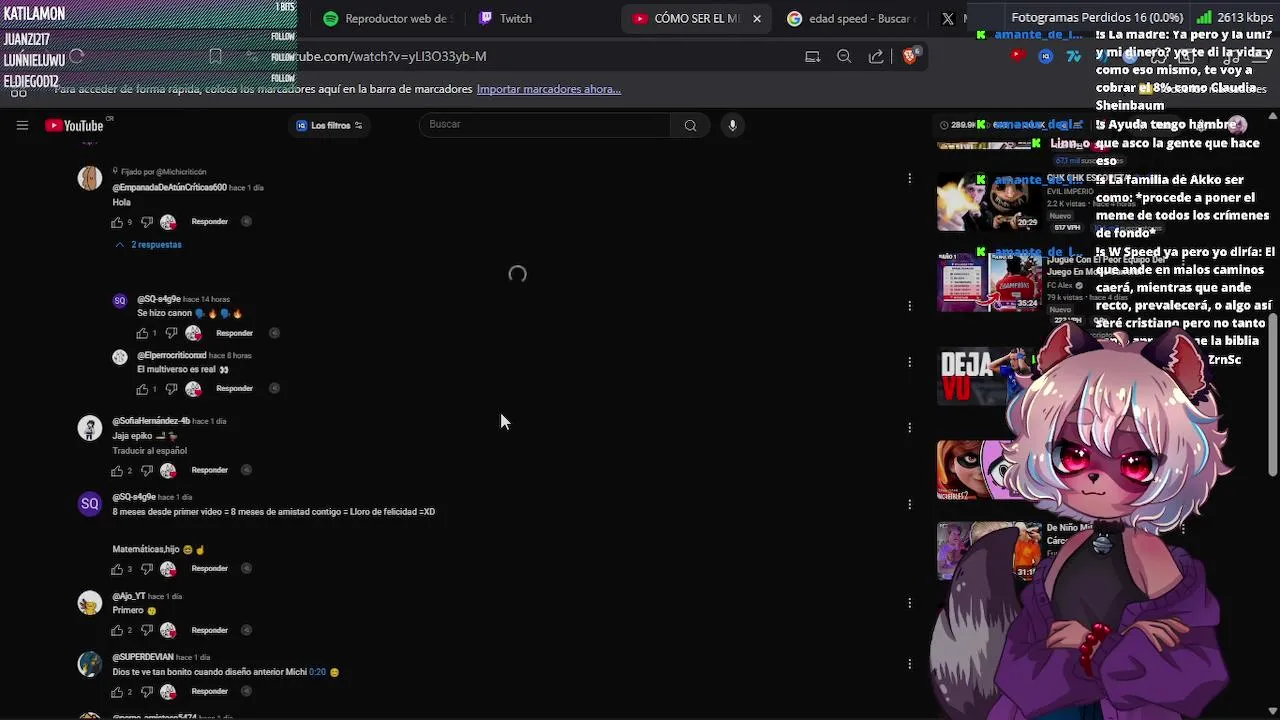Open options menu for @SUPERDEVIAN's comment
The height and width of the screenshot is (720, 1280).
point(909,664)
